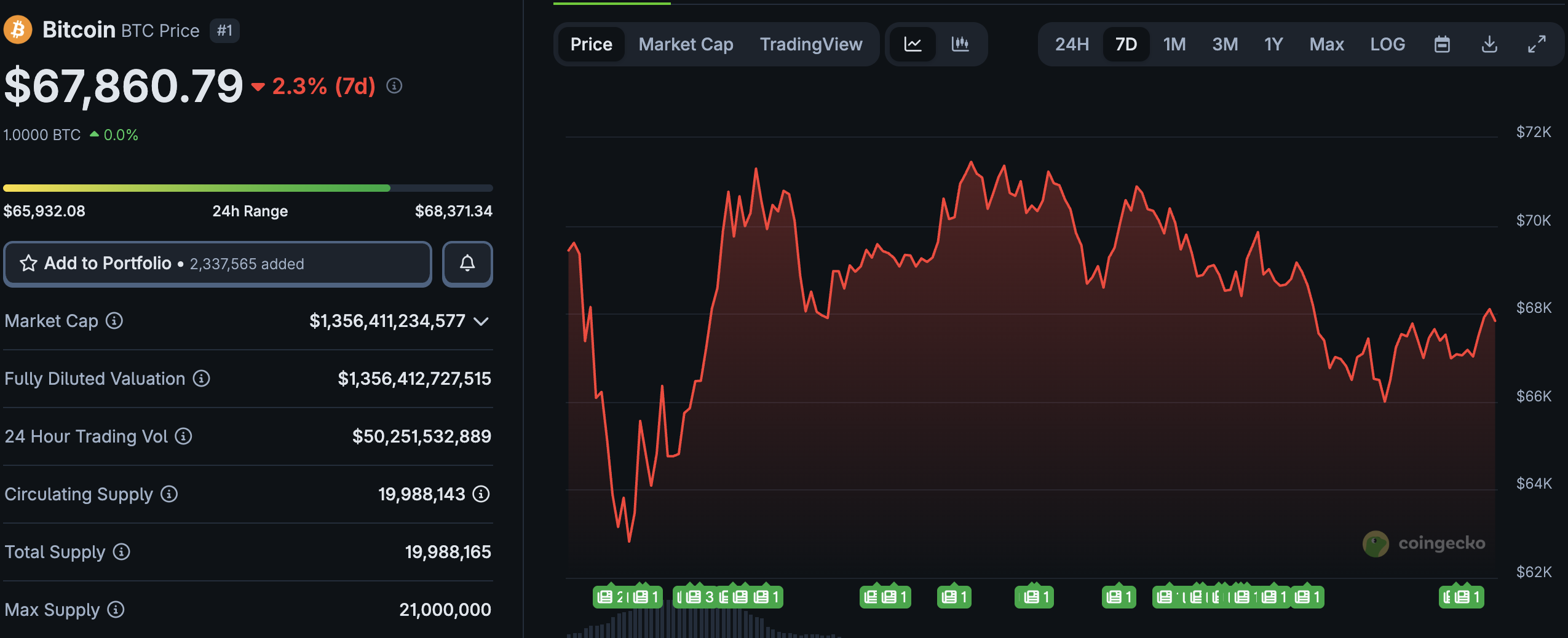This screenshot has height=638, width=1568.
Task: Expand the chart to fullscreen
Action: pyautogui.click(x=1537, y=44)
